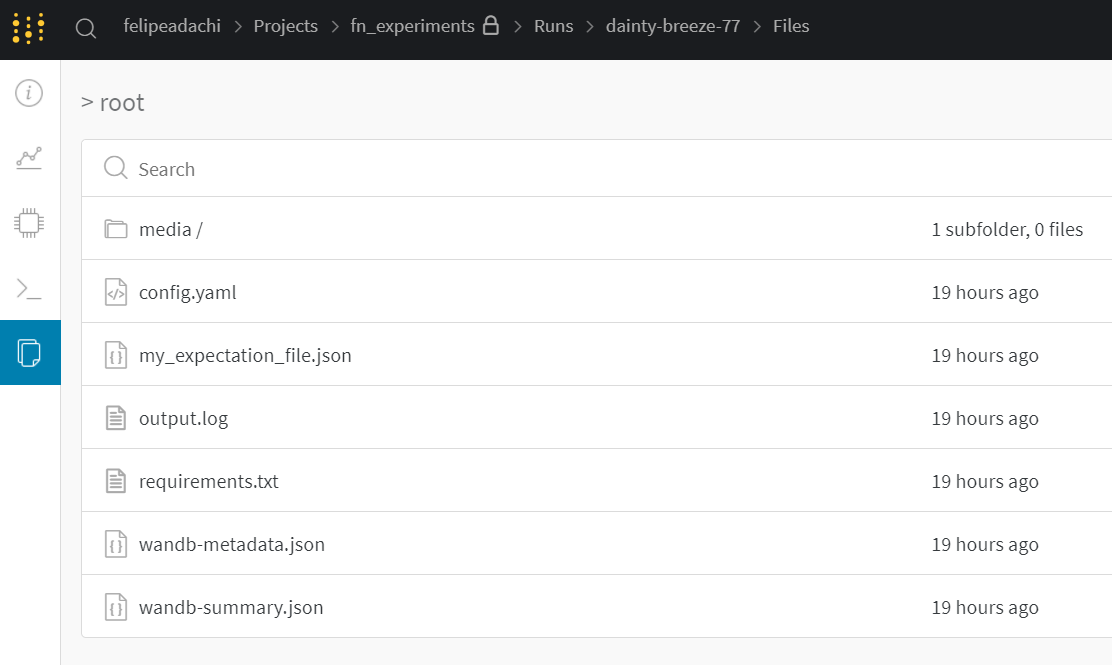
Task: Select the Files icon in sidebar
Action: click(x=29, y=352)
